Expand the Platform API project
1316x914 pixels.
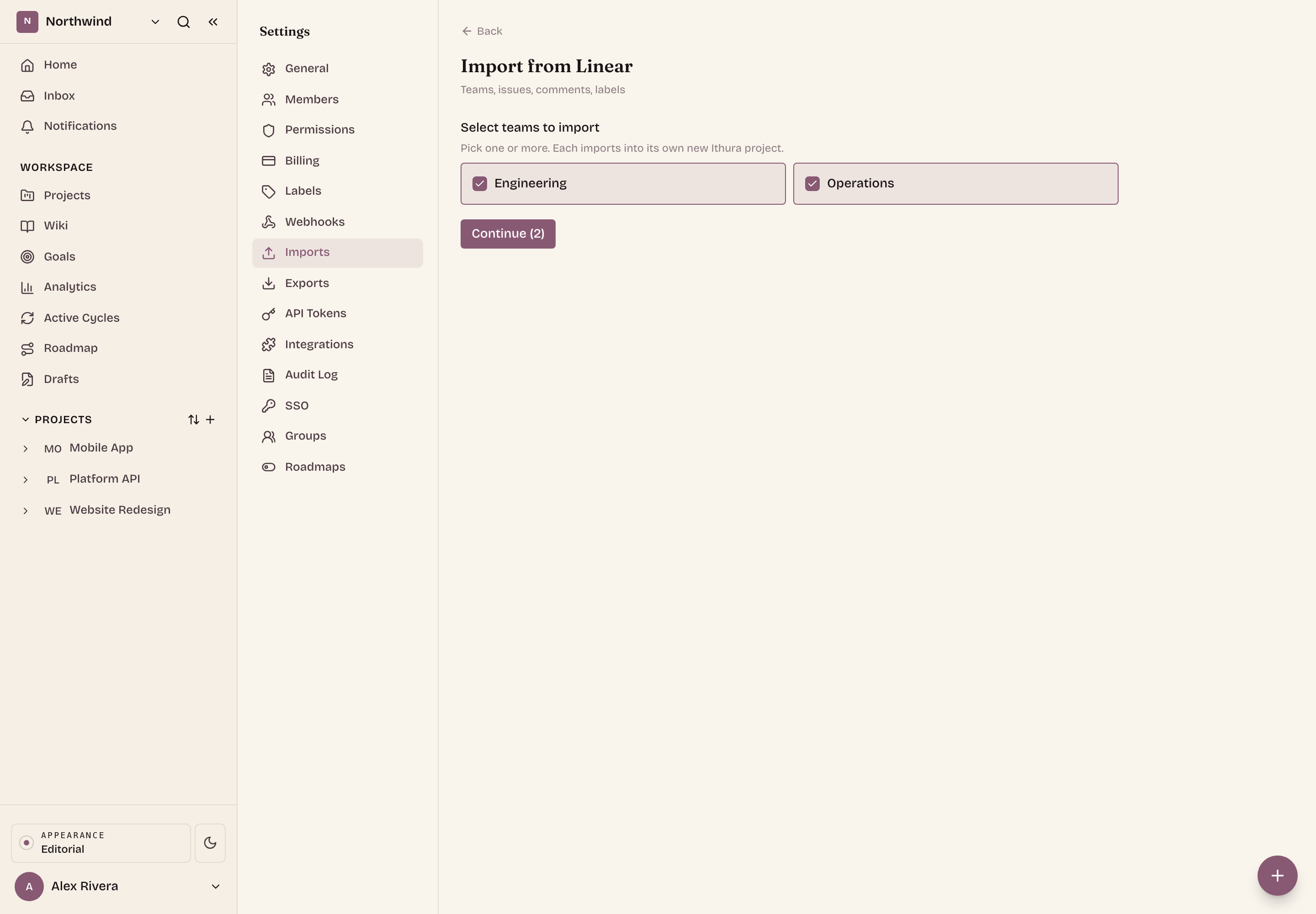(25, 479)
